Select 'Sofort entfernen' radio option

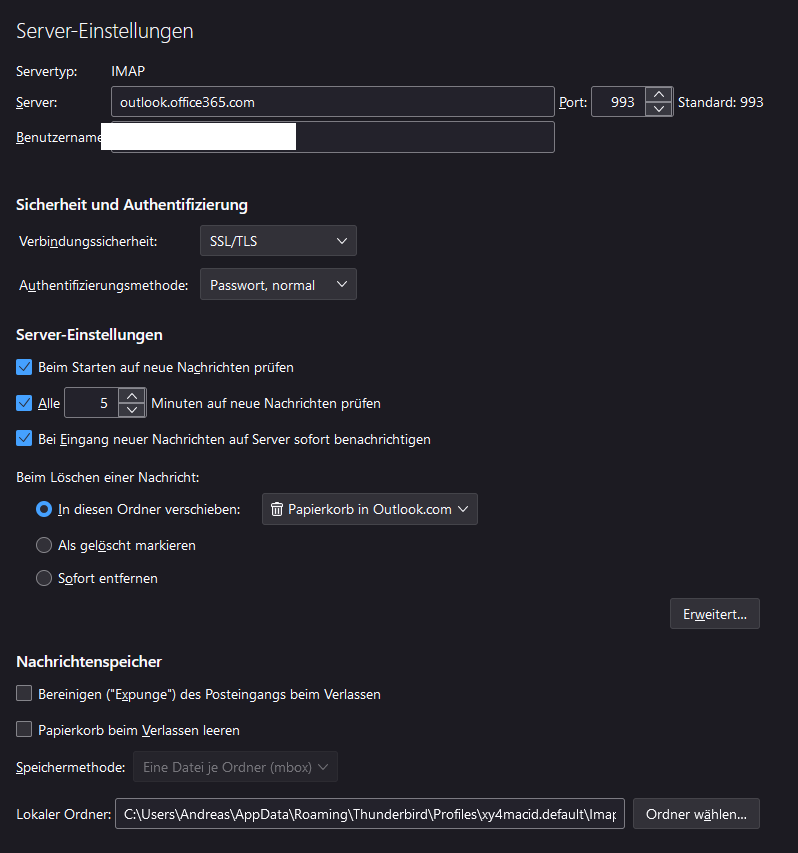tap(44, 578)
